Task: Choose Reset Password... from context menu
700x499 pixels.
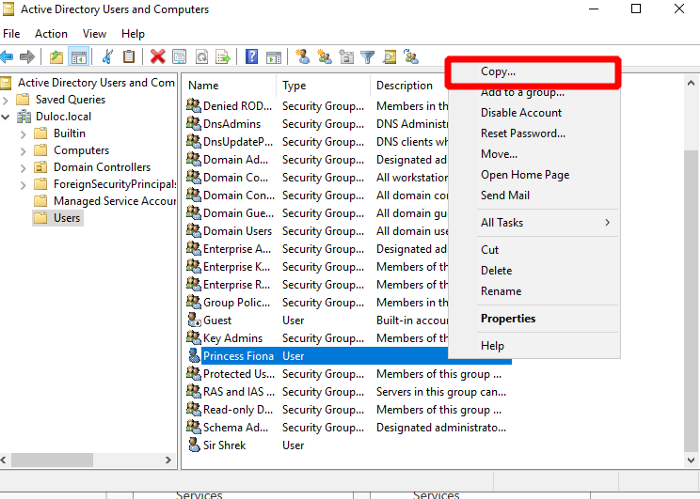Action: click(x=534, y=133)
